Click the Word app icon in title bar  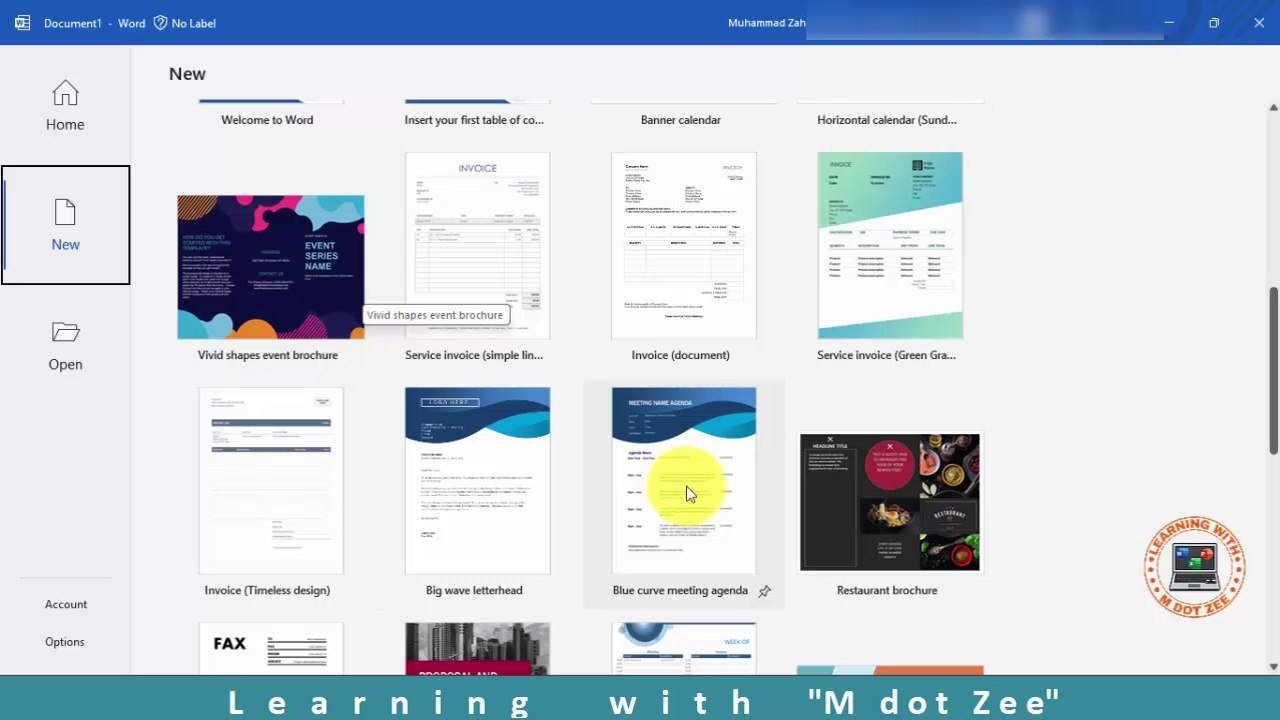22,22
